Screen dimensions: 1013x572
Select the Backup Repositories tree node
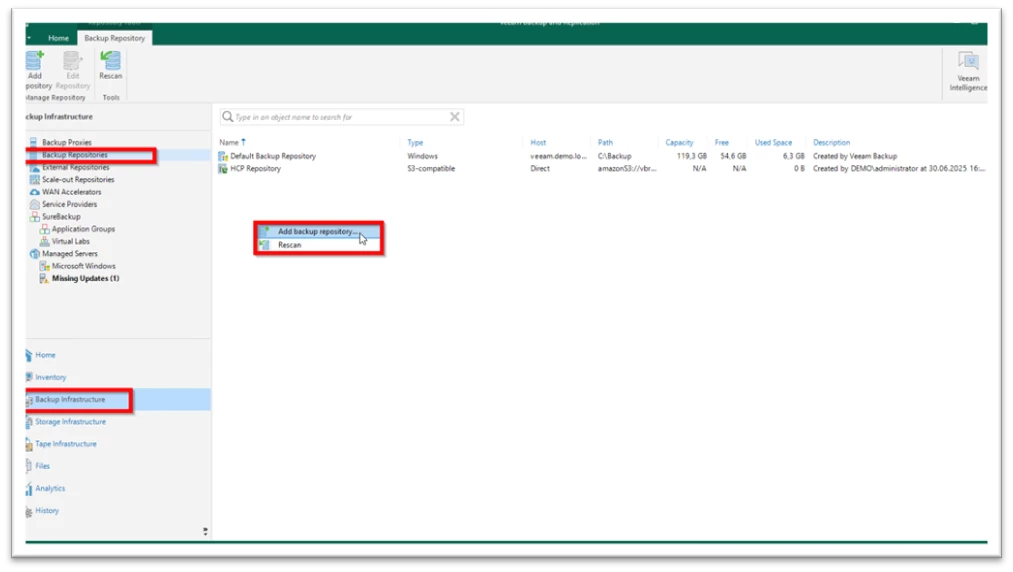75,155
